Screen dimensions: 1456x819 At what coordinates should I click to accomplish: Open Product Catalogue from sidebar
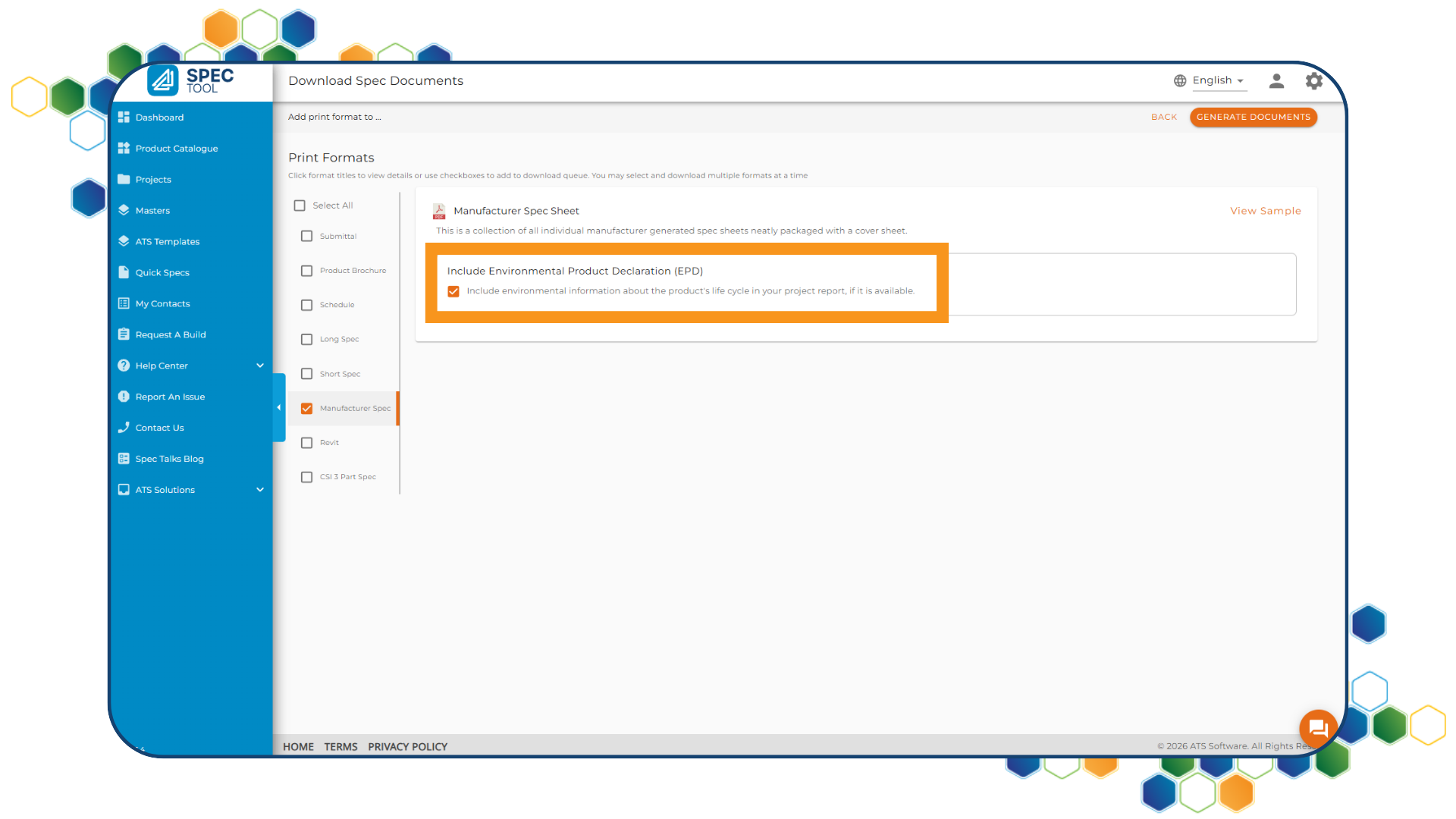(177, 149)
